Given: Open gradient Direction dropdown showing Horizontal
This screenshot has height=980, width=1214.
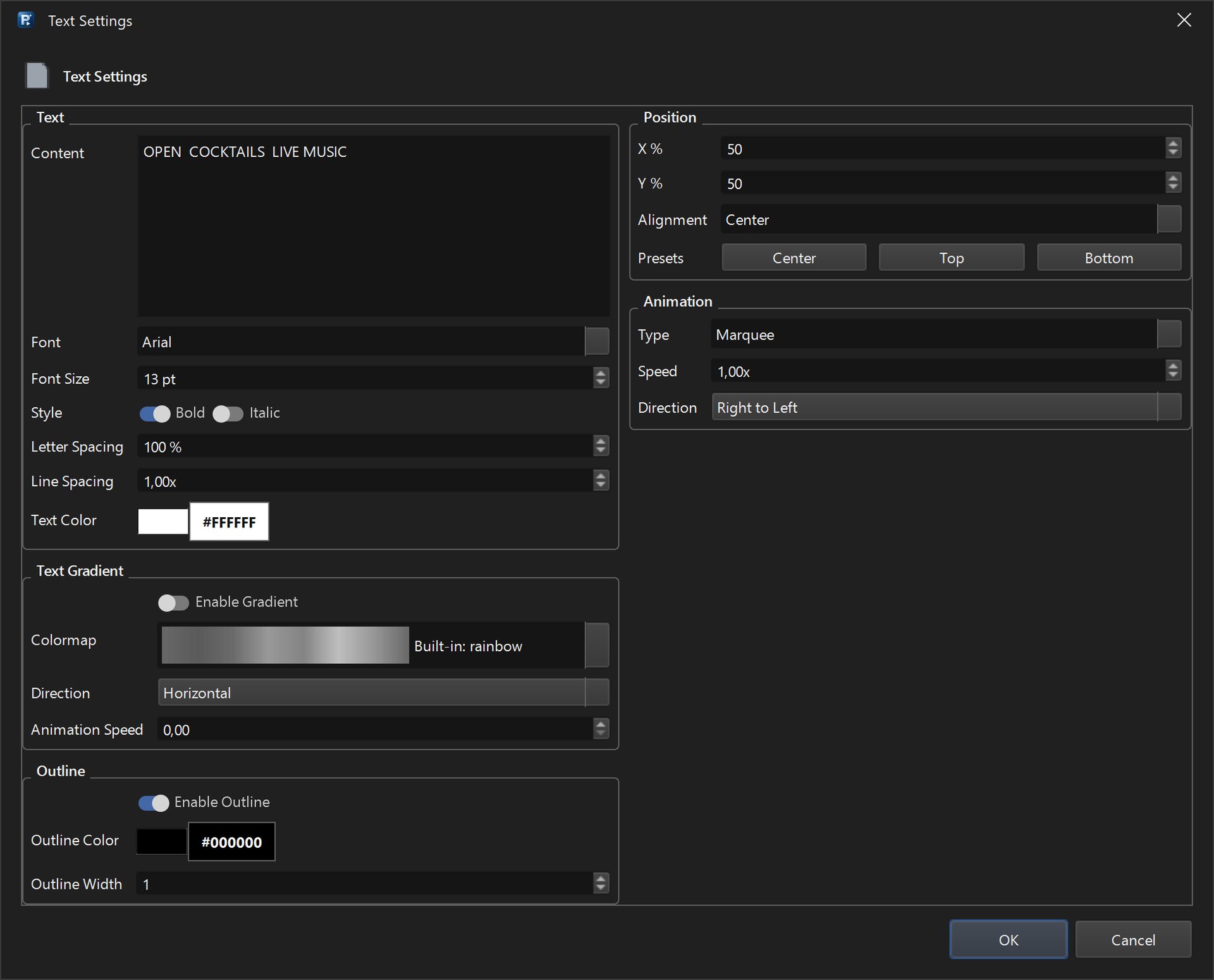Looking at the screenshot, I should pos(383,692).
